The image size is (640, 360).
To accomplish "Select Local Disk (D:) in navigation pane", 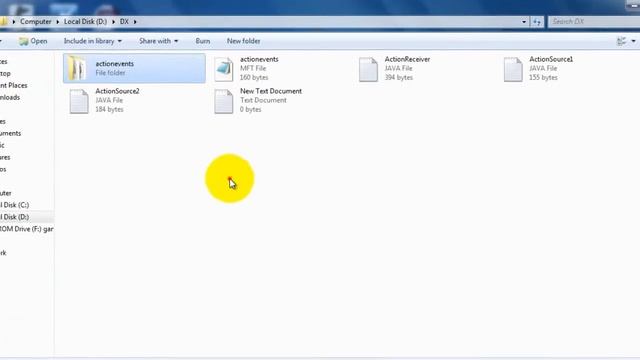I will (15, 217).
